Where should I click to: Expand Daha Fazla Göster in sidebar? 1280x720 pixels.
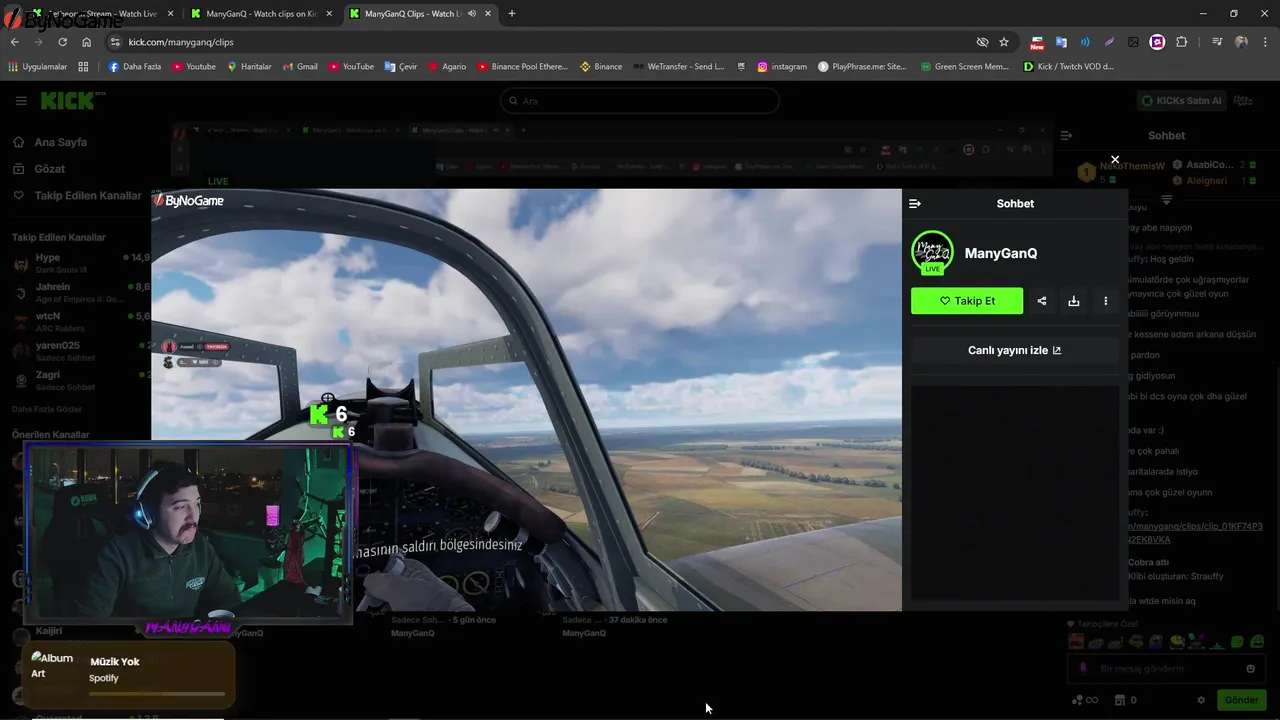click(47, 409)
